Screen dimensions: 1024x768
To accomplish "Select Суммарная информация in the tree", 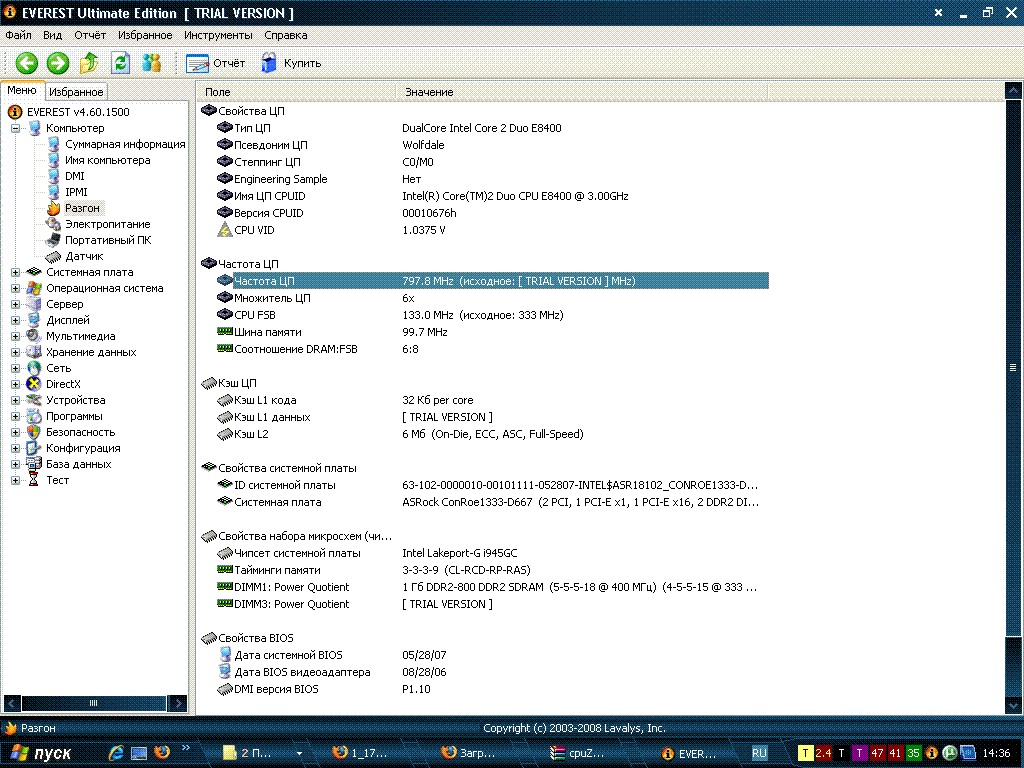I will click(125, 144).
